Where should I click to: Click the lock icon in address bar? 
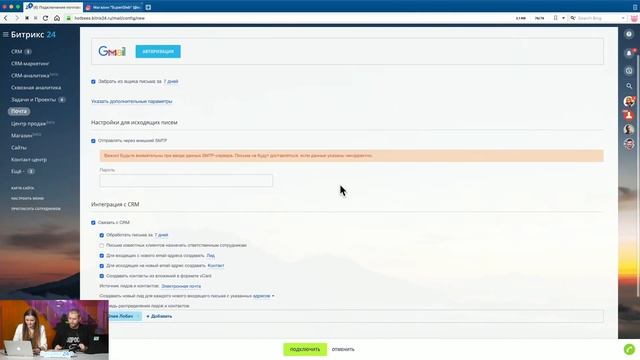click(69, 18)
